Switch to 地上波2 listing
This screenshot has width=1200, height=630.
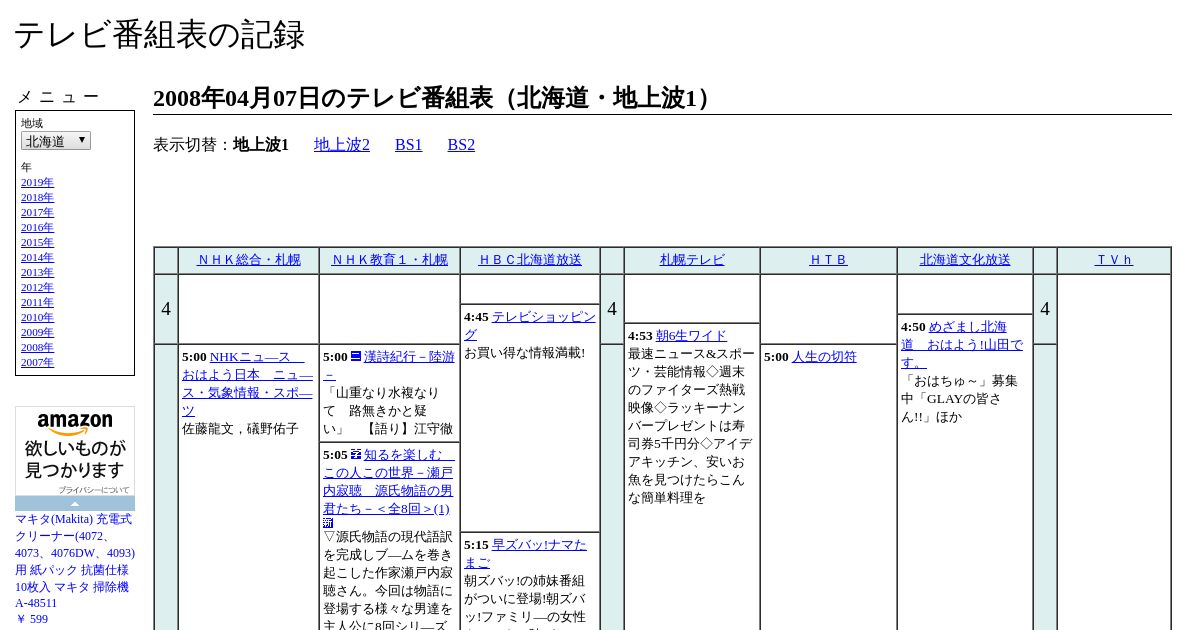[342, 145]
